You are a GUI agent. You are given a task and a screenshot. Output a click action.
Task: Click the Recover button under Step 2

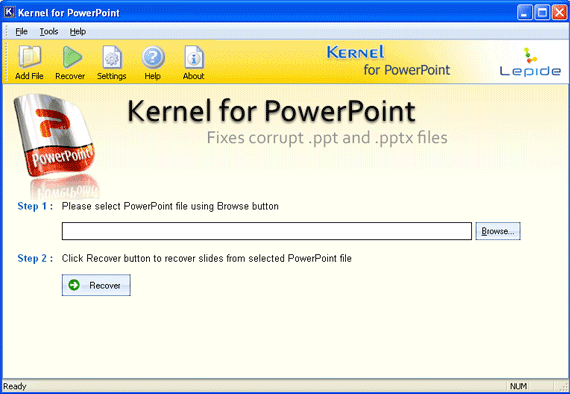tap(96, 285)
